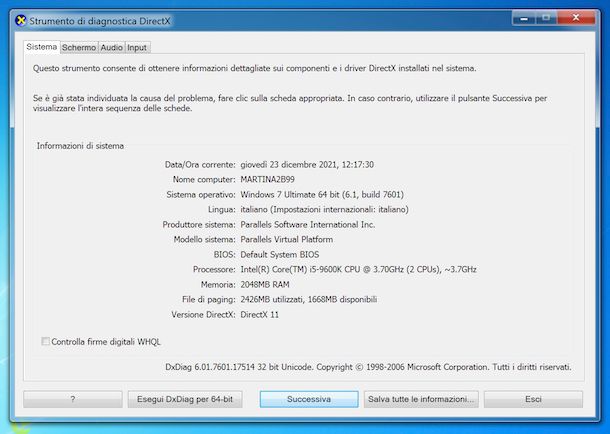Click Salva tutte le informazioni button
Image resolution: width=610 pixels, height=434 pixels.
tap(421, 399)
